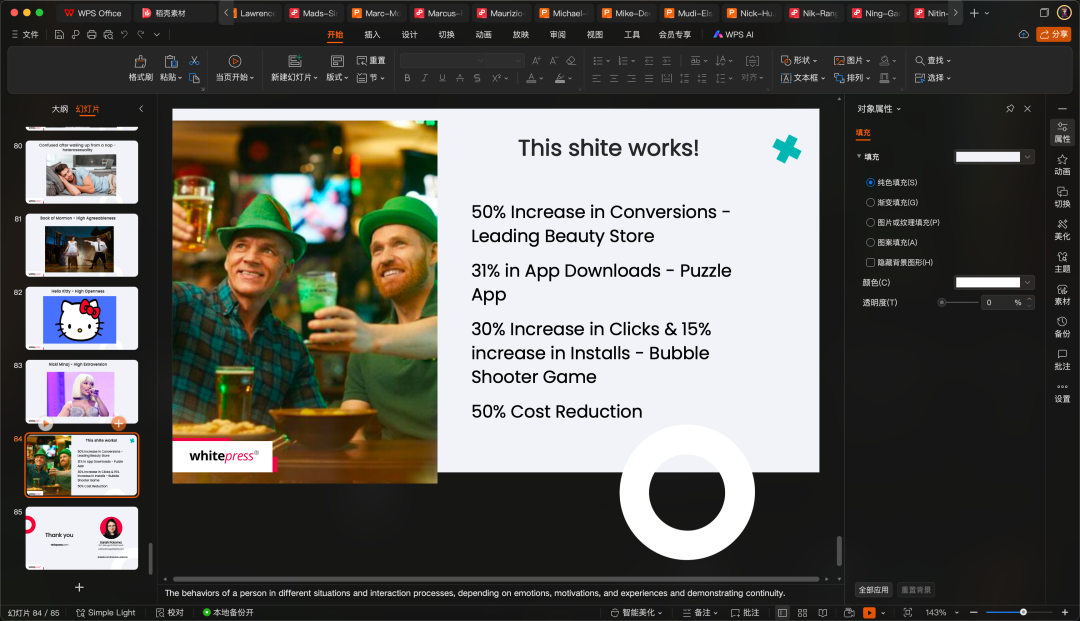Open the Smart Beautify (智能美化) dropdown
This screenshot has width=1080, height=621.
636,613
